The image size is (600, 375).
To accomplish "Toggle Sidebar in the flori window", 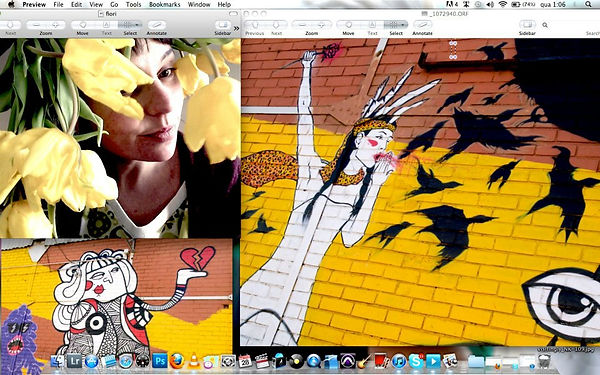I will point(223,25).
